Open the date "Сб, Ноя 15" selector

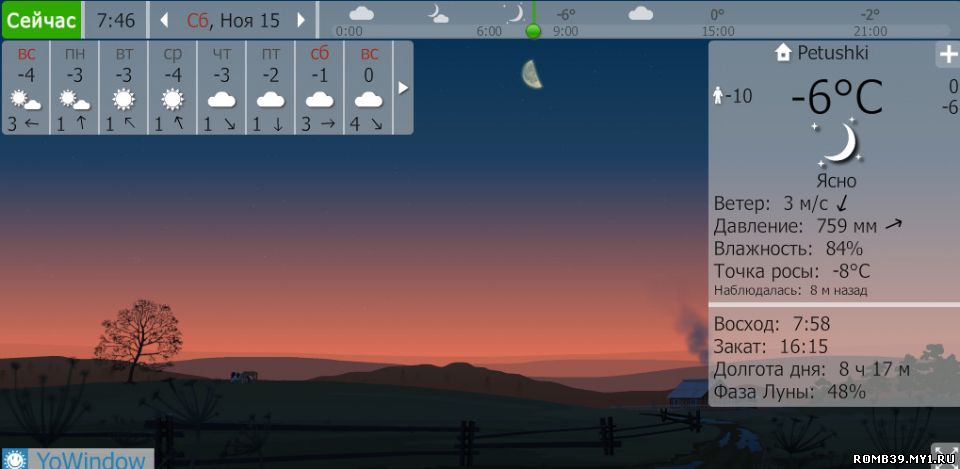coord(233,20)
